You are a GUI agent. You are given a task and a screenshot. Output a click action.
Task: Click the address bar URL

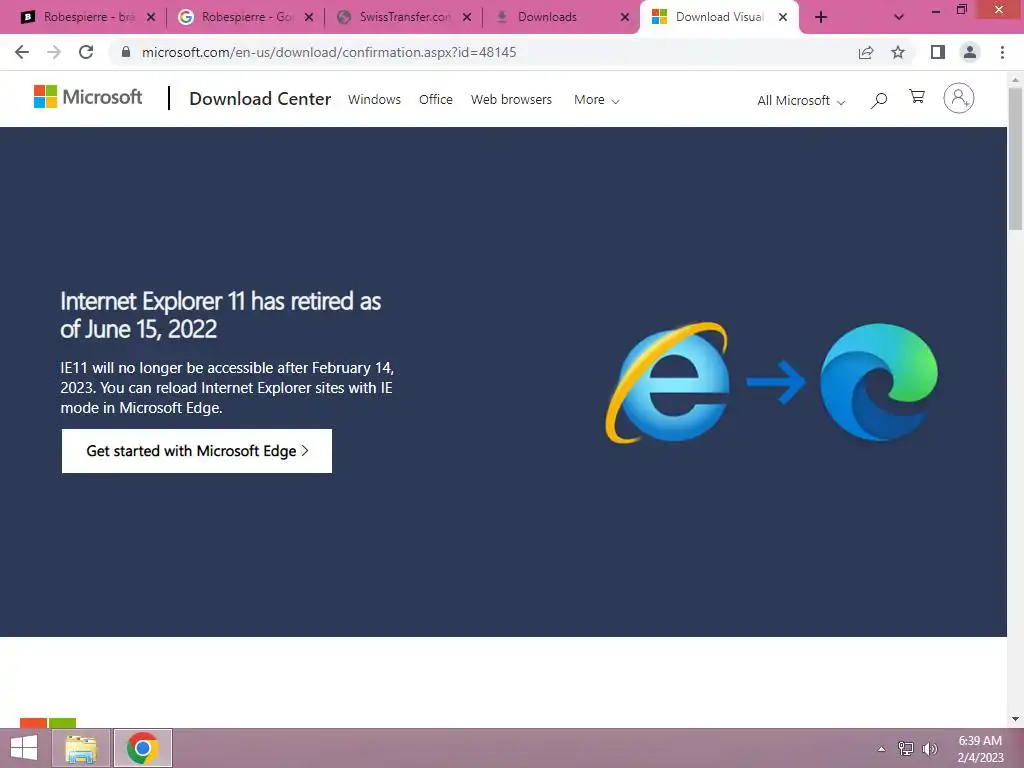point(329,52)
